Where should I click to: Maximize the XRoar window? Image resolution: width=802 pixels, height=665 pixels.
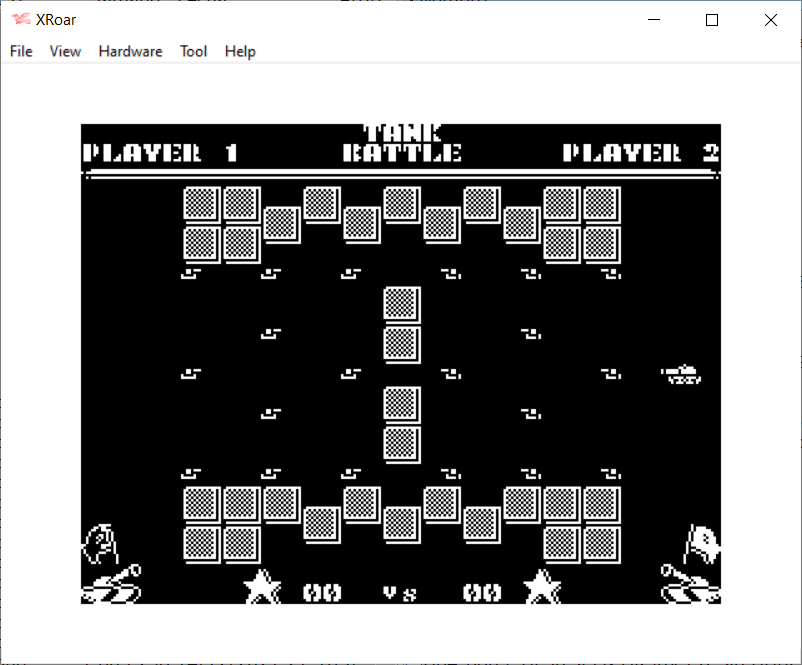pos(712,20)
